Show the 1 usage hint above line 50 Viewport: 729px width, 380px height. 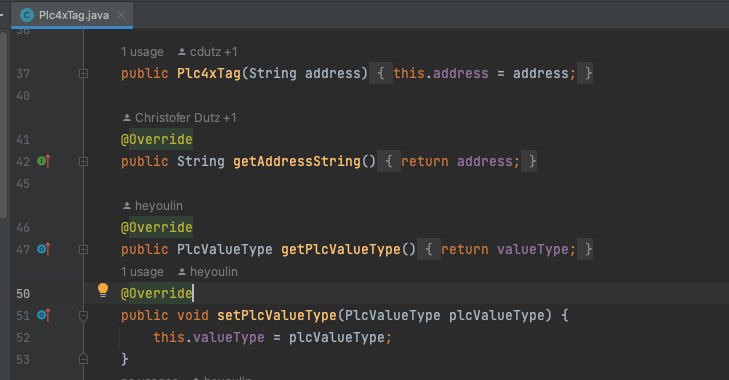(142, 272)
